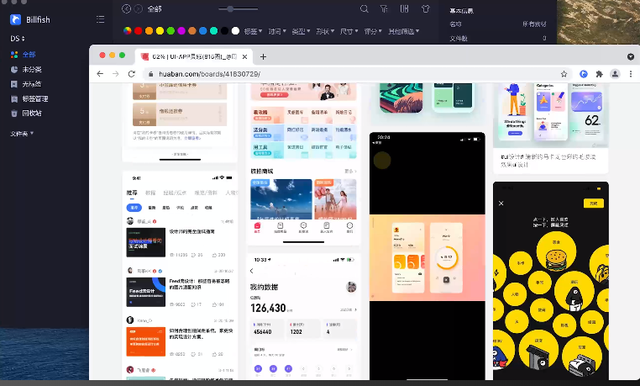Click the yellow button on bubbles thumbnail
The width and height of the screenshot is (640, 386).
point(593,203)
